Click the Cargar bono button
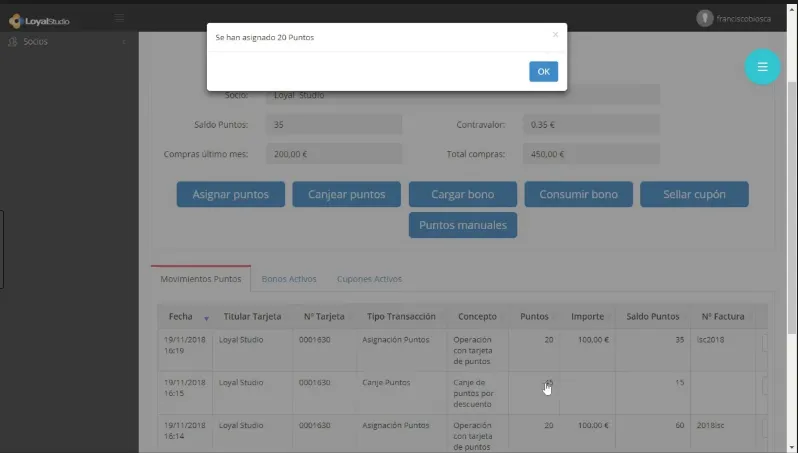Image resolution: width=798 pixels, height=453 pixels. click(x=463, y=194)
